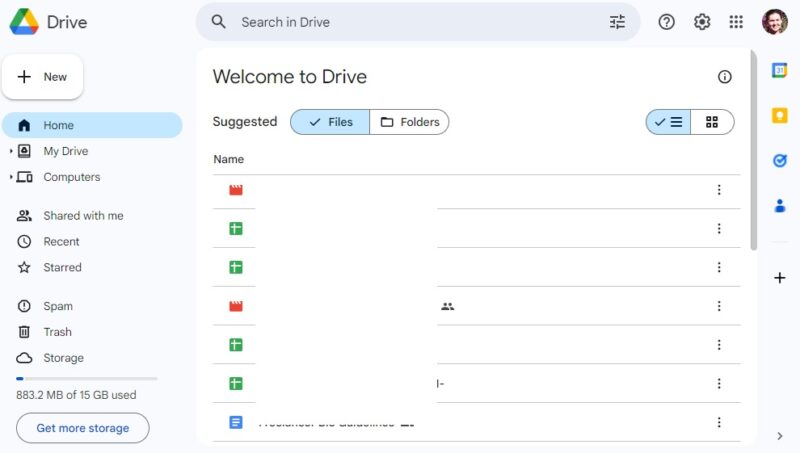Screen dimensions: 800x453
Task: Click the shared people icon in the fourth row
Action: (447, 306)
